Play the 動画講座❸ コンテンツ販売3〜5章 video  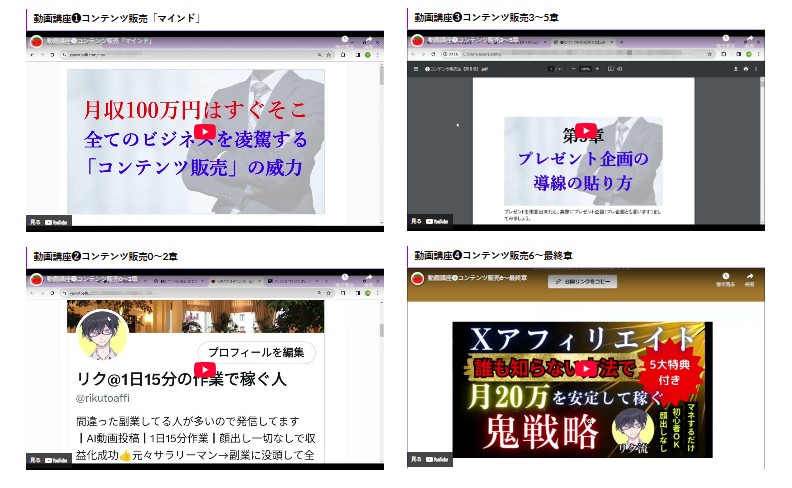[586, 131]
